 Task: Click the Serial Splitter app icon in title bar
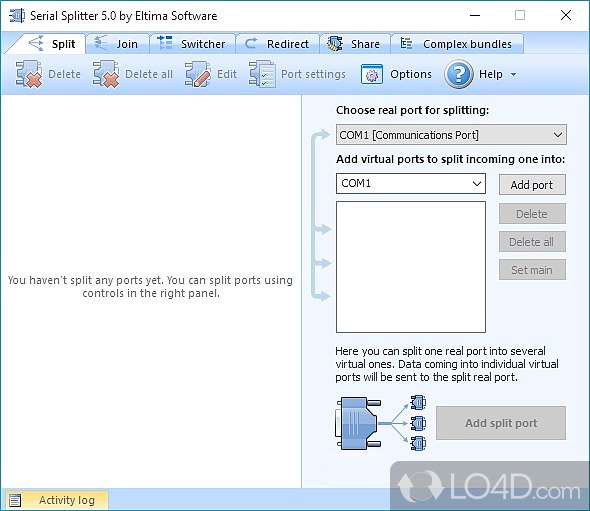coord(17,15)
